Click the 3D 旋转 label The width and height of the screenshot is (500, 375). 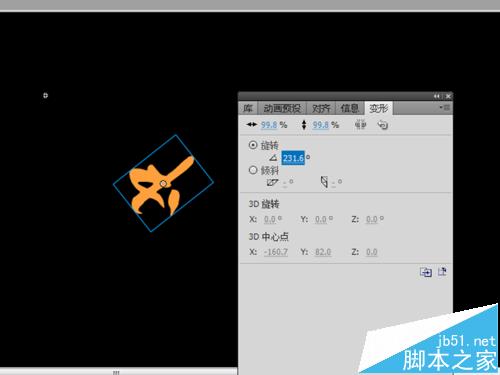264,204
